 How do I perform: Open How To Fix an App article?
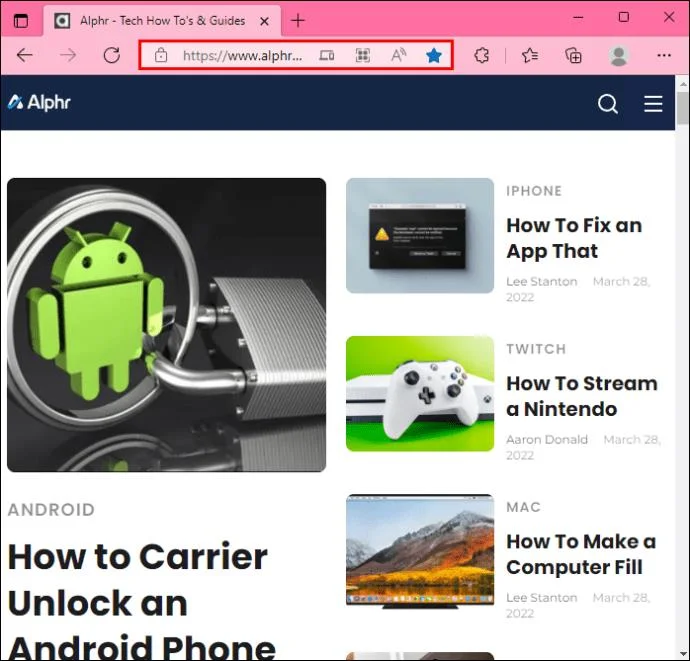click(574, 238)
